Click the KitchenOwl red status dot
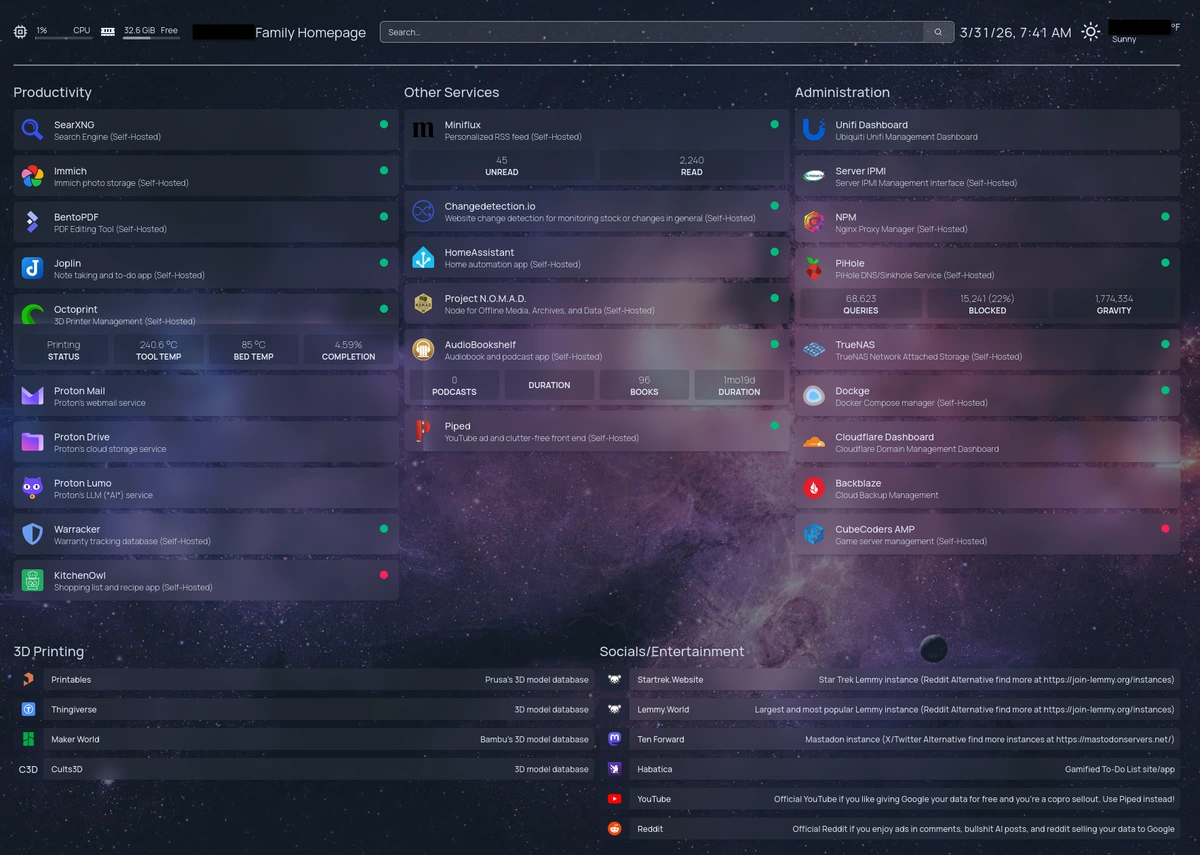The width and height of the screenshot is (1200, 855). [383, 575]
